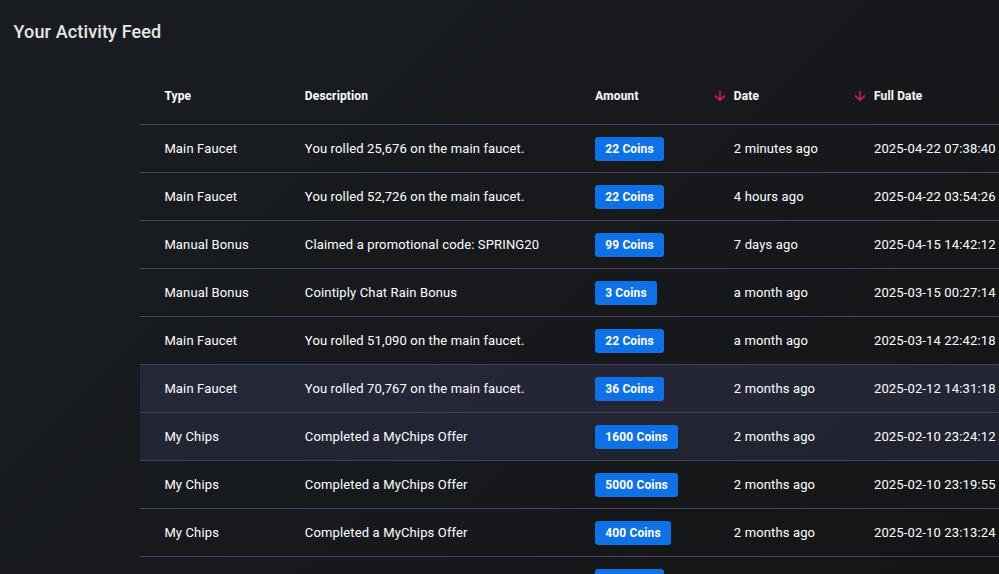Screen dimensions: 999x574
Task: Click '2 months ago' in 1600 Coins row
Action: pos(774,436)
